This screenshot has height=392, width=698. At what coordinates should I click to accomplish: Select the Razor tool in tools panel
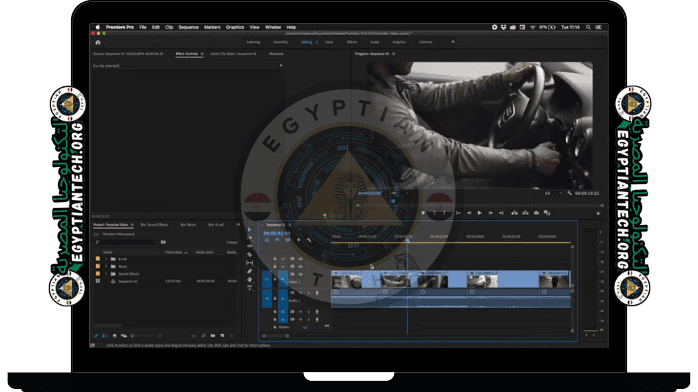(x=250, y=255)
